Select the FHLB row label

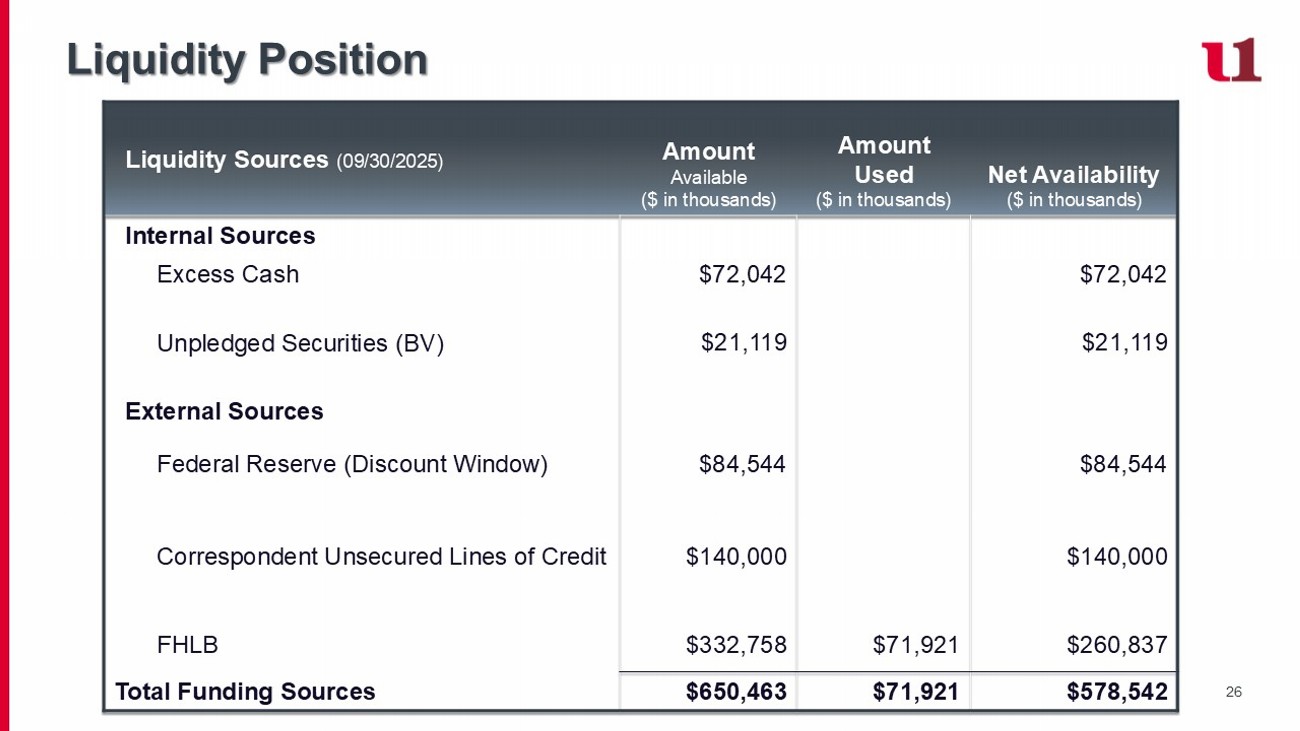pyautogui.click(x=188, y=645)
